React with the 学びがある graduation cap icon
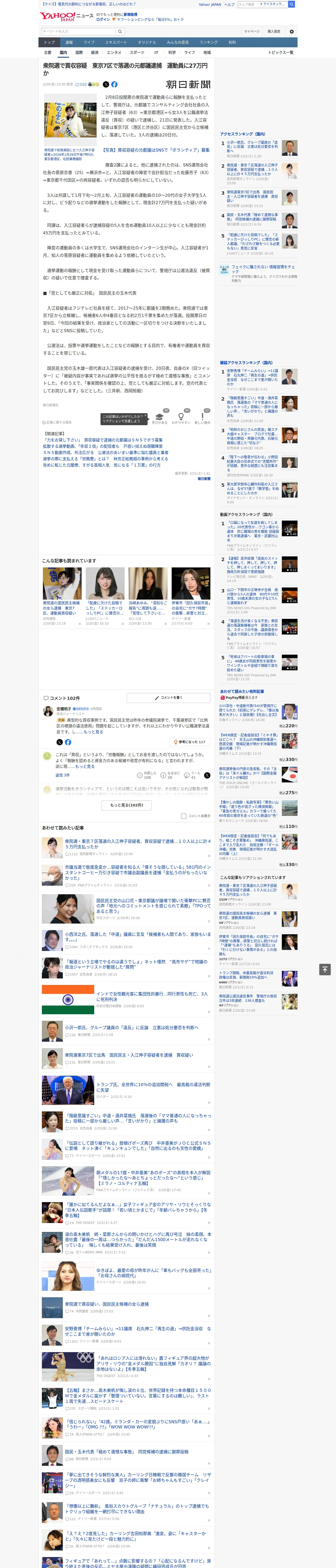 pos(160,417)
